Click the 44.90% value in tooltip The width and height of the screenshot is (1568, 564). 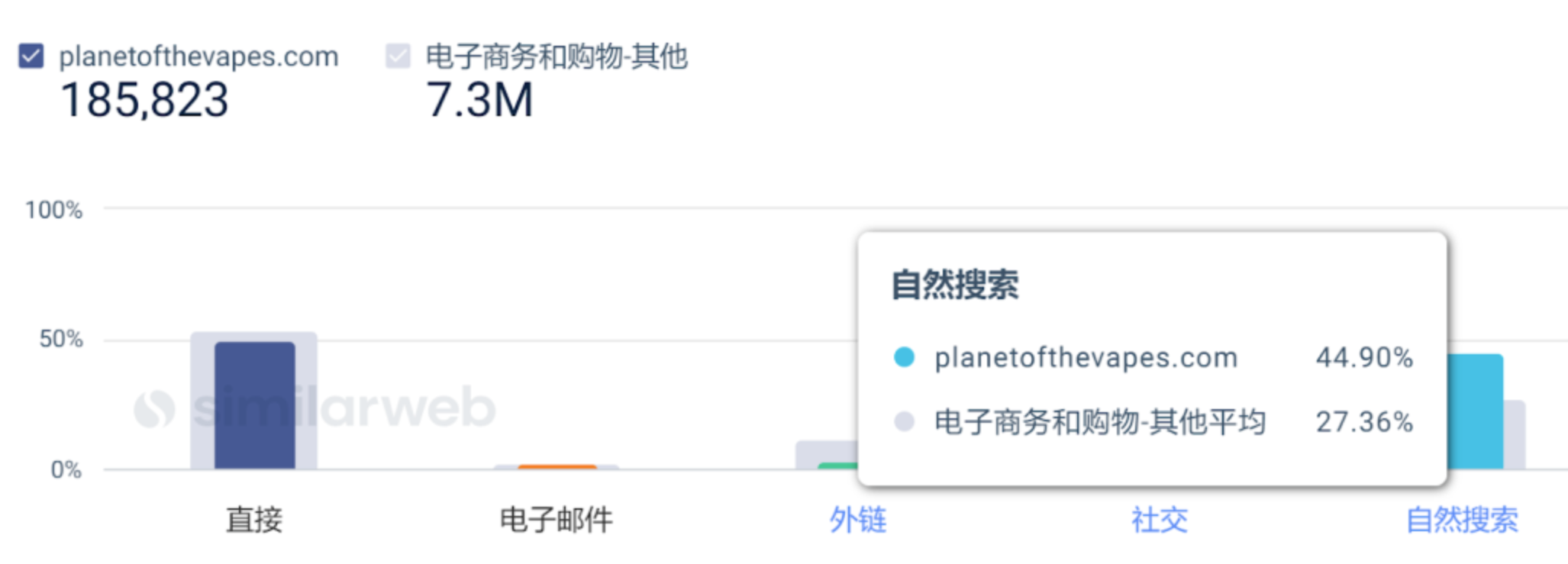point(1364,357)
